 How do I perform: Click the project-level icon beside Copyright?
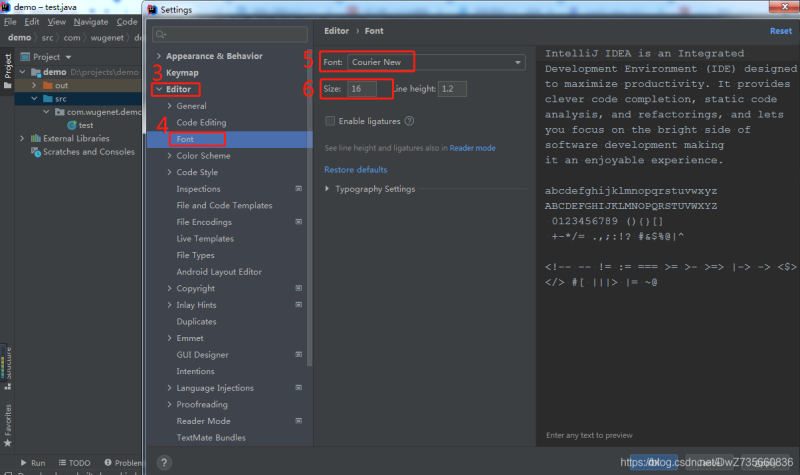[298, 288]
